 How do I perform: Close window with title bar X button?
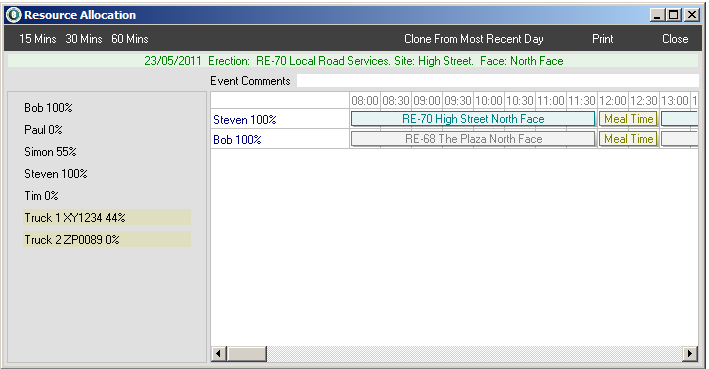click(x=692, y=15)
